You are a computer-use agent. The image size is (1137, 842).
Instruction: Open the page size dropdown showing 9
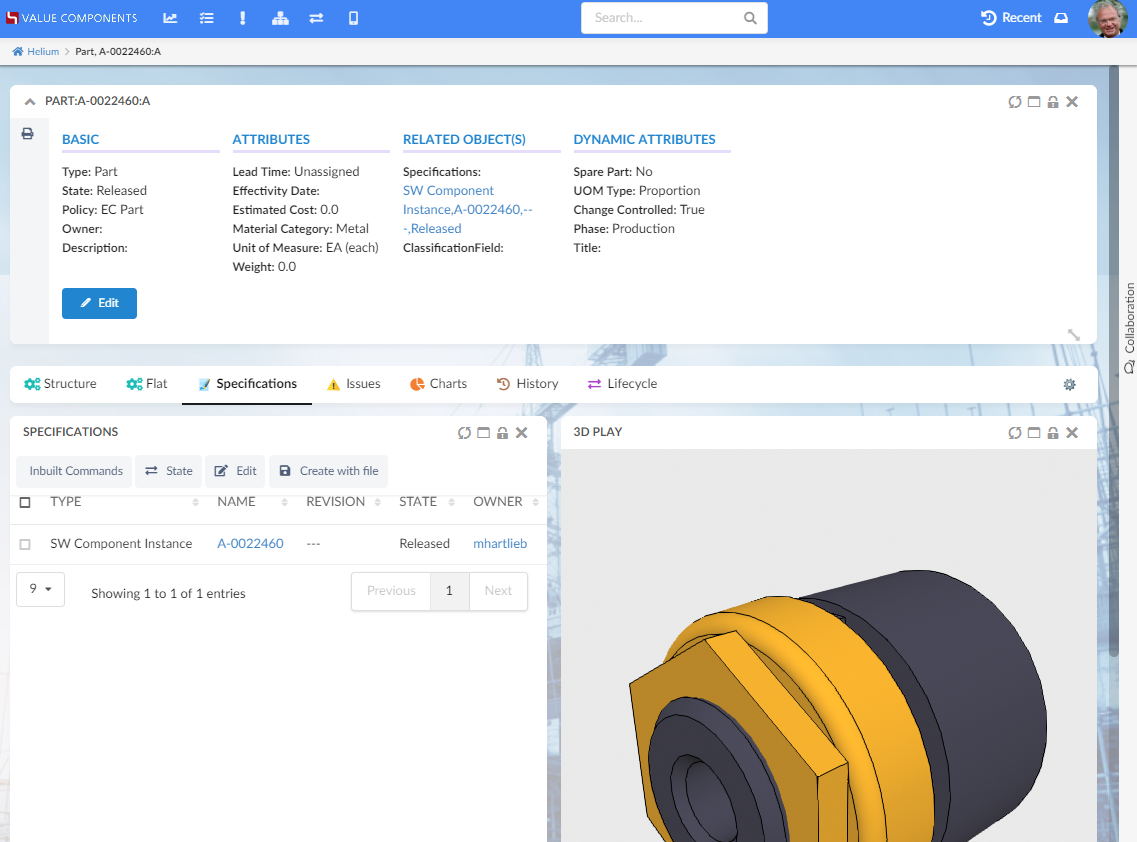(40, 589)
